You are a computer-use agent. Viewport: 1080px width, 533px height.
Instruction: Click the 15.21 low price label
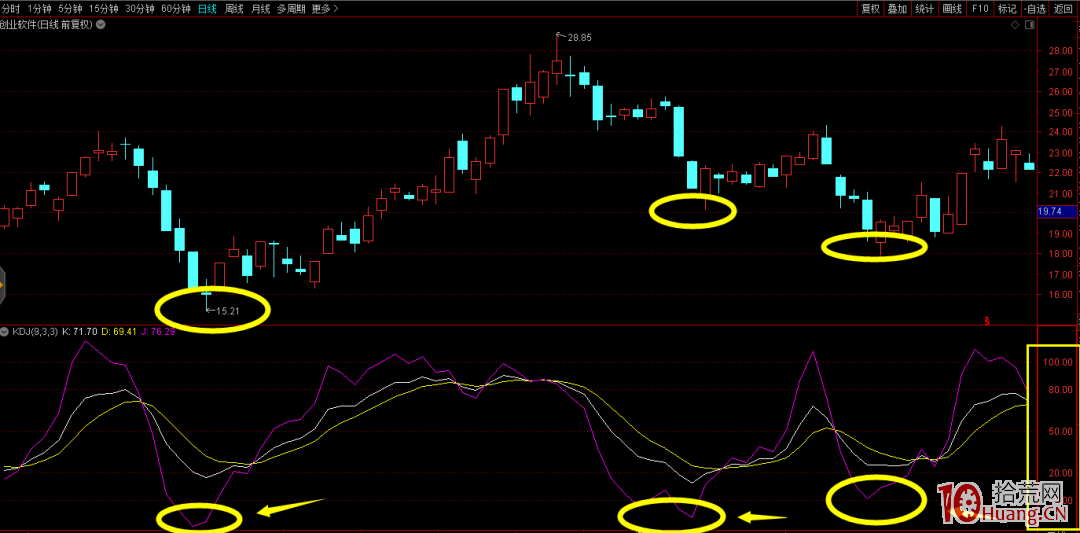point(227,311)
